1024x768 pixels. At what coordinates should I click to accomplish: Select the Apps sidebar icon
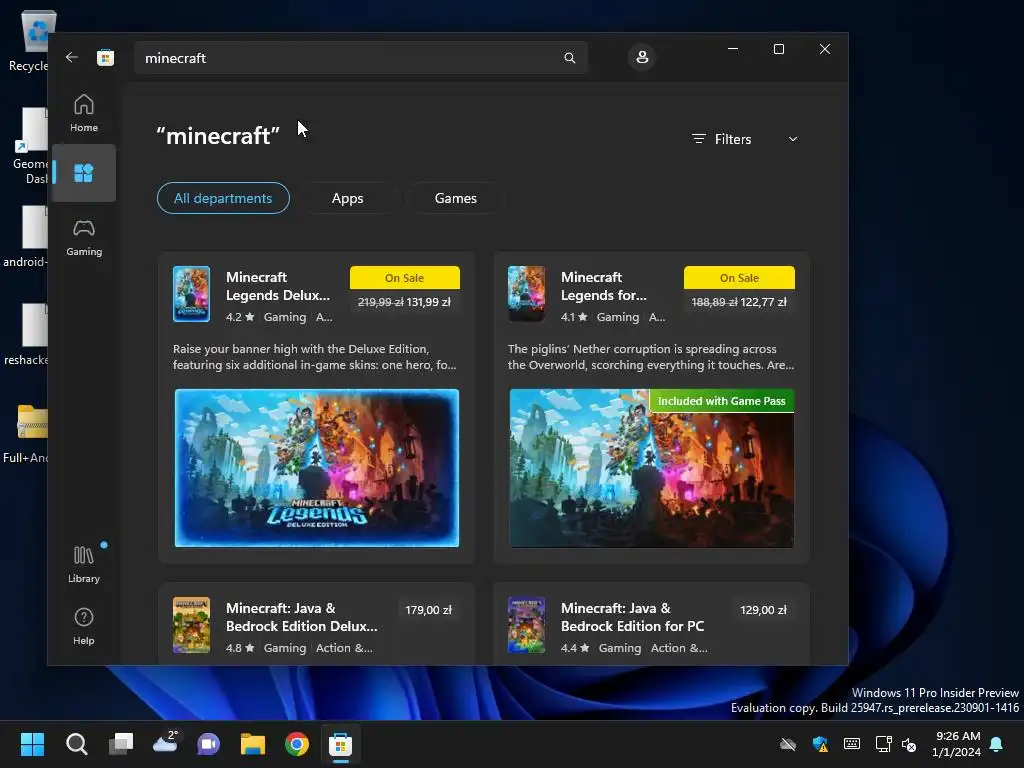point(84,173)
